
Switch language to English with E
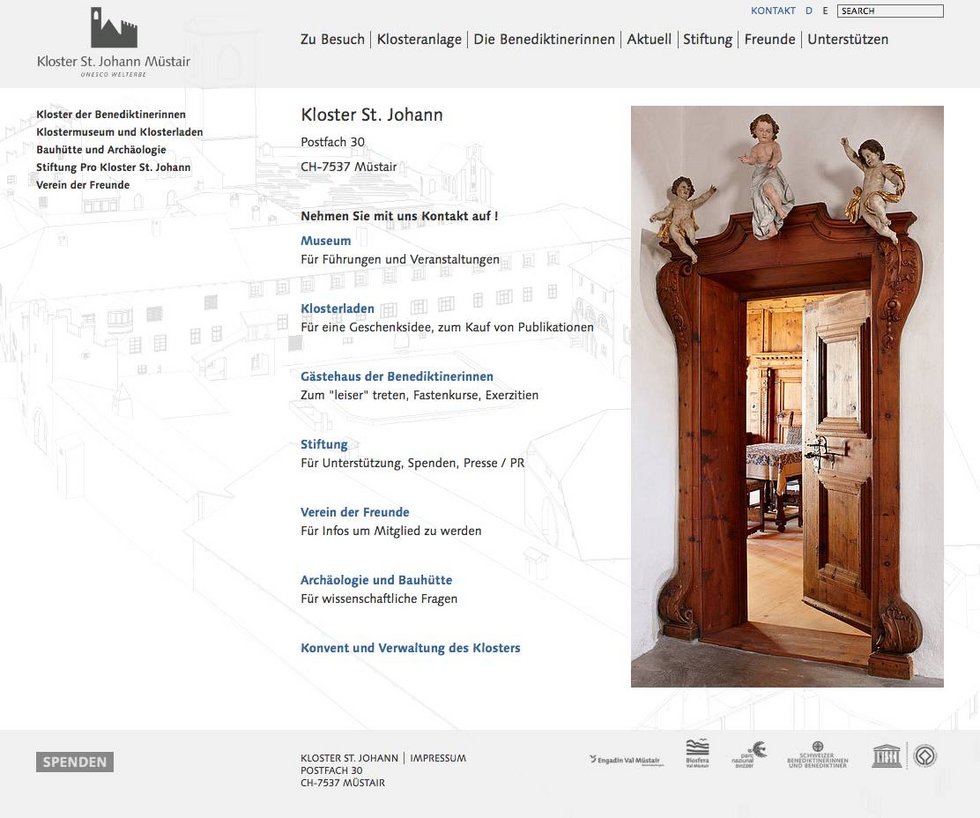click(825, 11)
